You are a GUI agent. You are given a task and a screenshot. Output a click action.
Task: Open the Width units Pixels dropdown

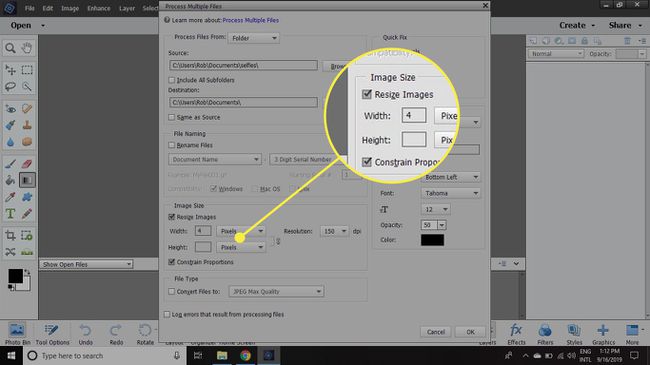pos(240,231)
